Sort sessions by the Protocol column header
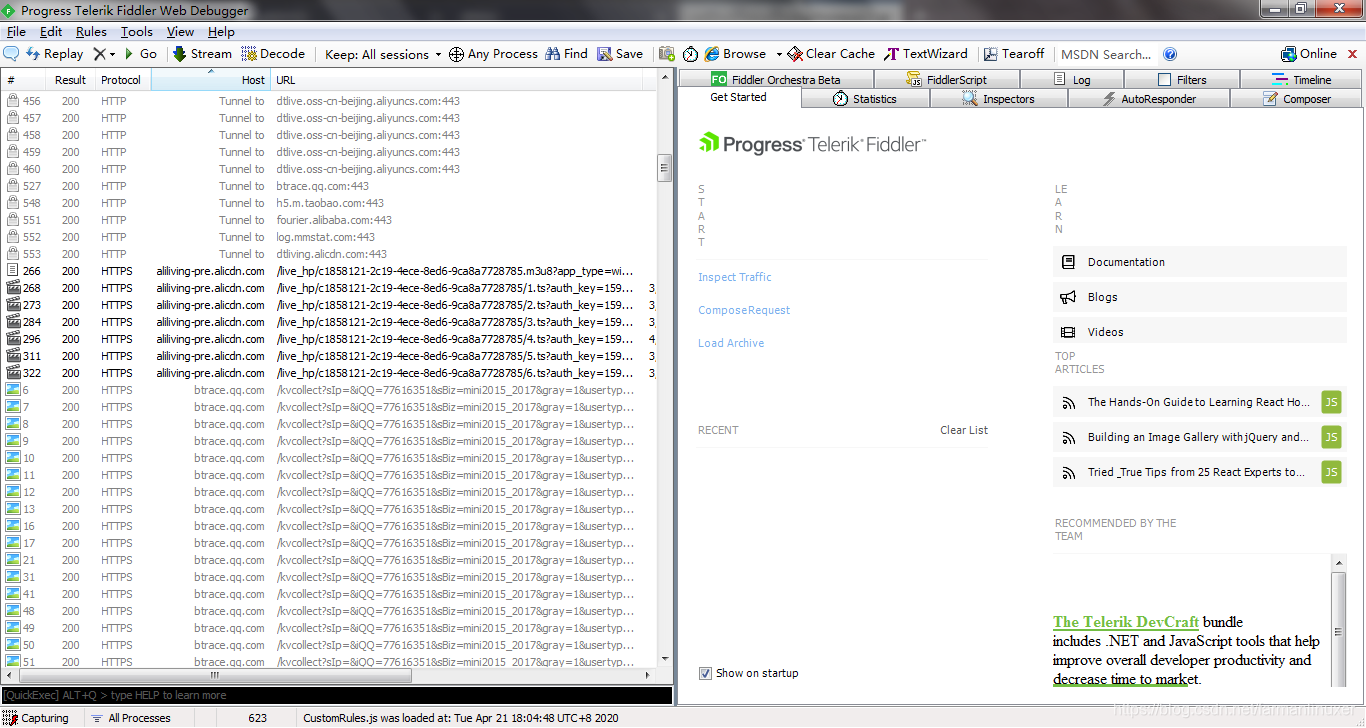Viewport: 1366px width, 728px height. (x=123, y=80)
